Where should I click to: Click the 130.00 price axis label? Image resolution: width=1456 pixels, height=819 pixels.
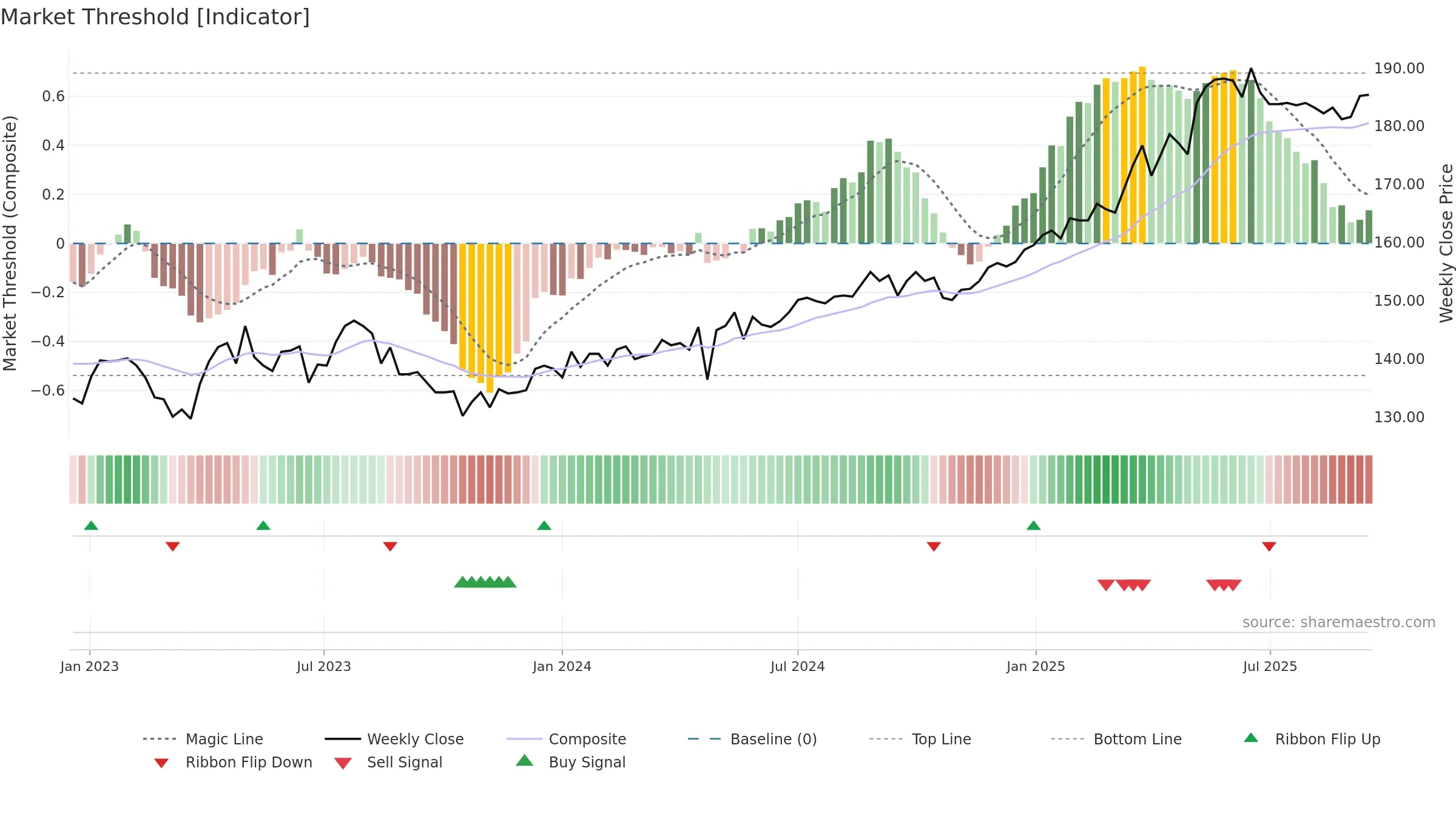[x=1399, y=417]
